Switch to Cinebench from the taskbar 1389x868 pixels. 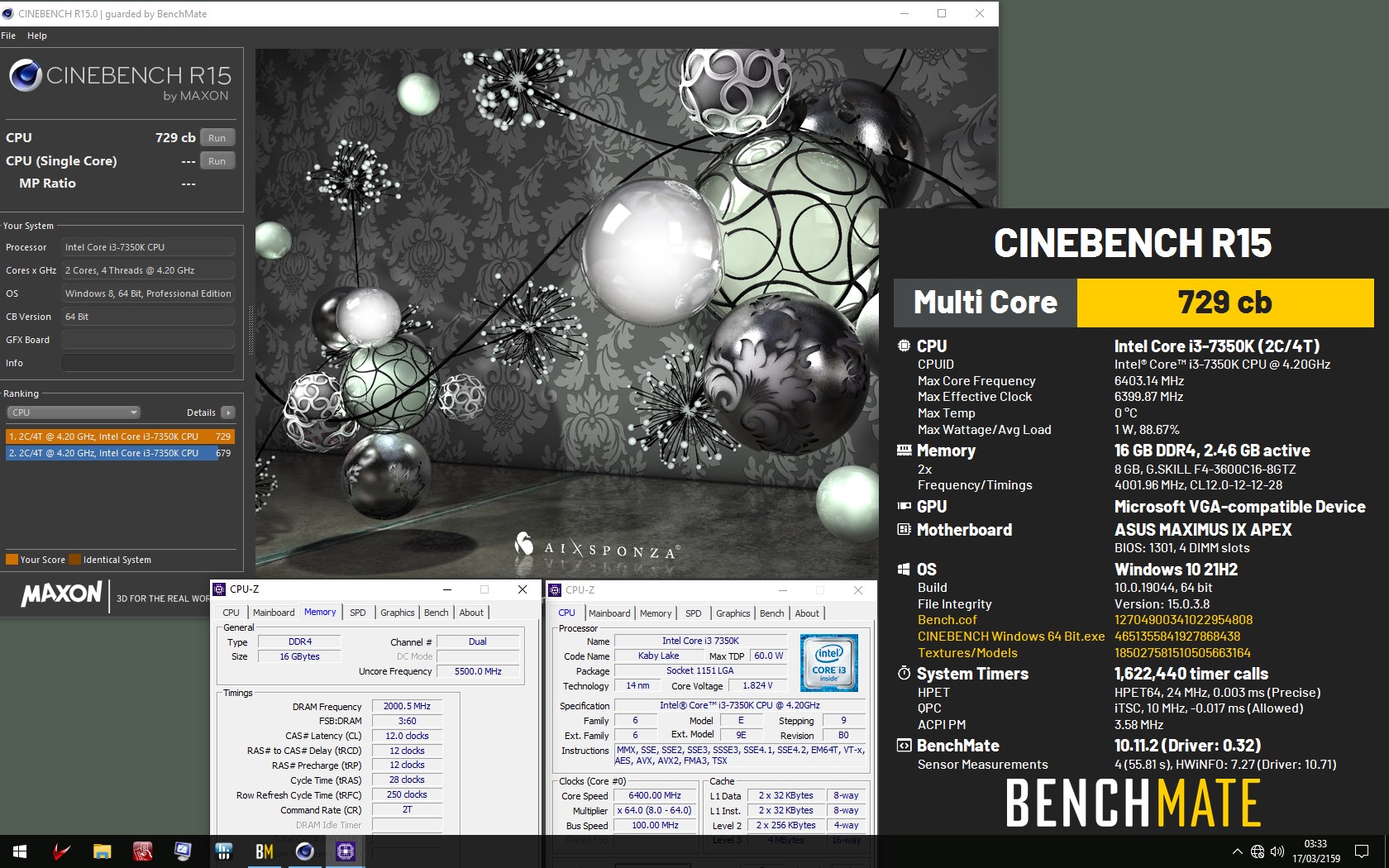click(x=304, y=851)
